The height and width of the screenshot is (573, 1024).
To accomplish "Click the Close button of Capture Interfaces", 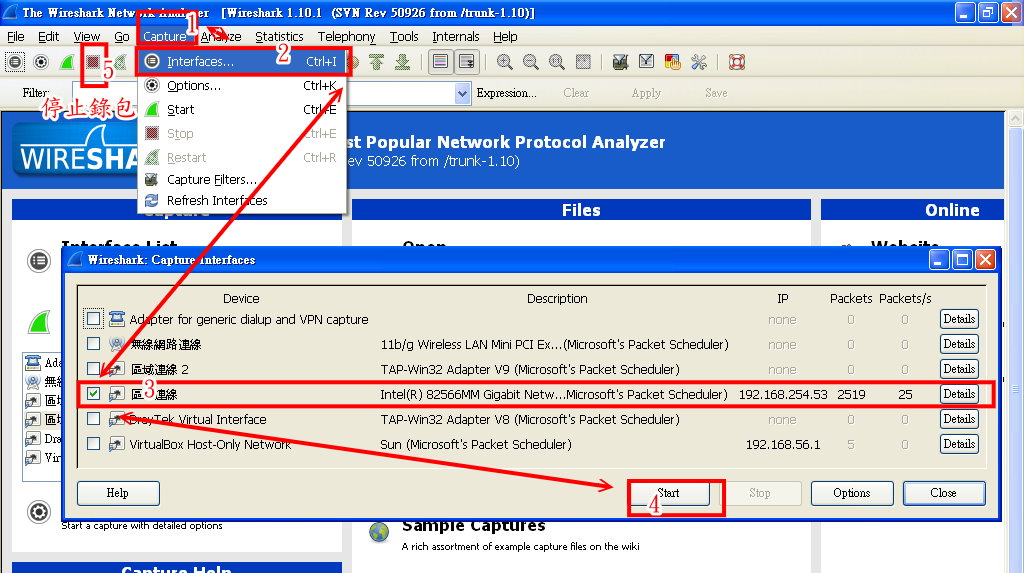I will click(943, 493).
